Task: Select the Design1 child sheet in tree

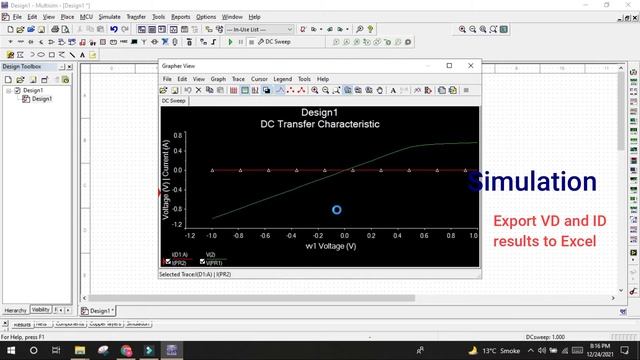Action: click(42, 99)
